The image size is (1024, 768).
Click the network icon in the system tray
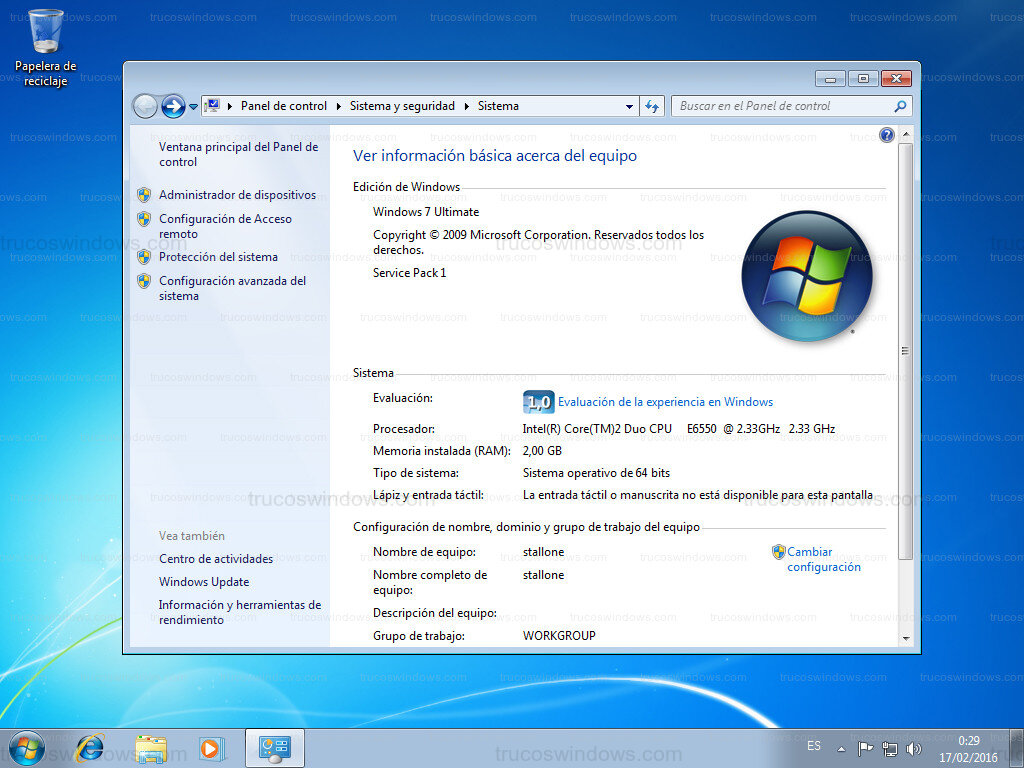(x=889, y=747)
